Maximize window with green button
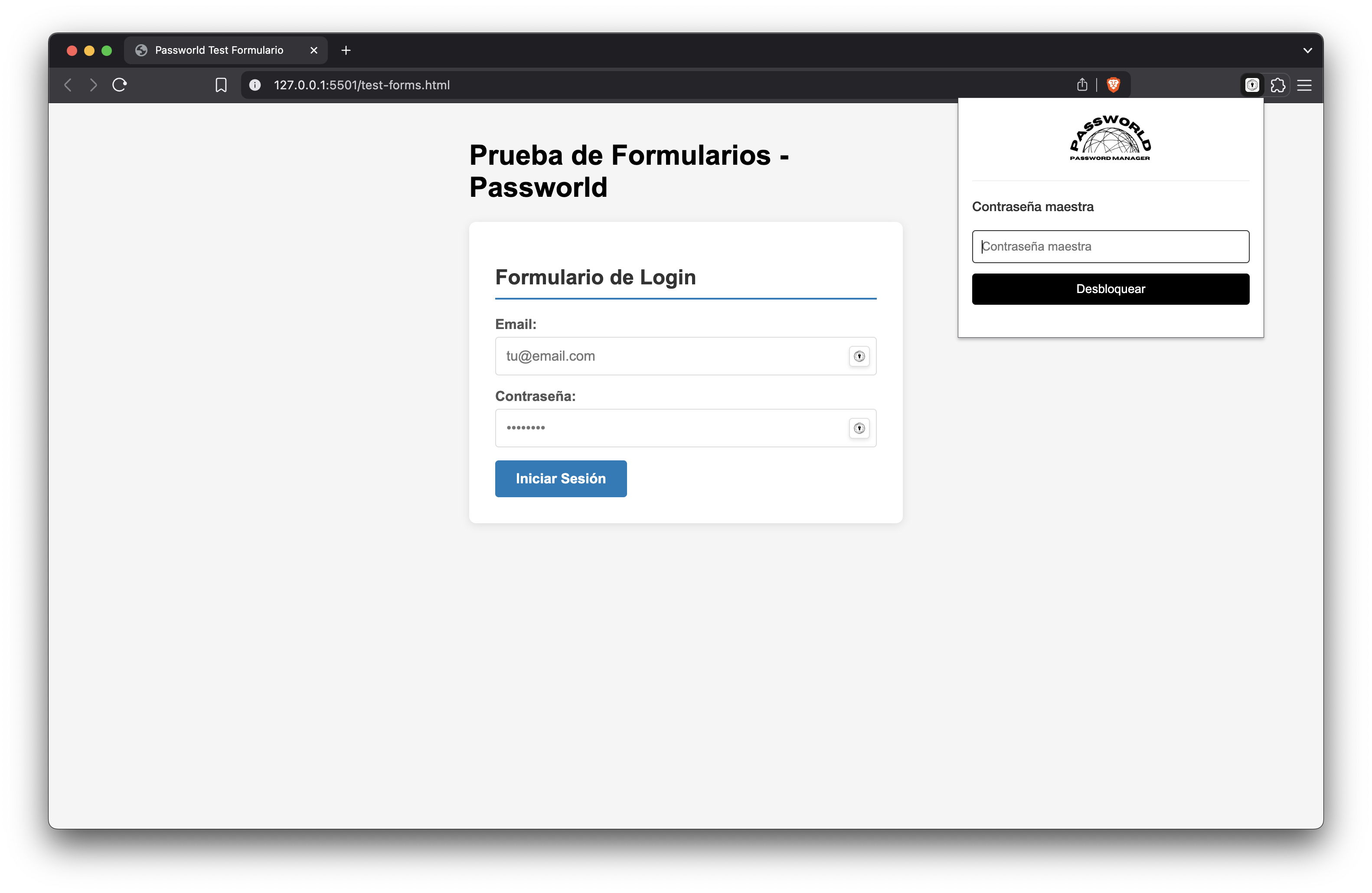 [x=107, y=51]
